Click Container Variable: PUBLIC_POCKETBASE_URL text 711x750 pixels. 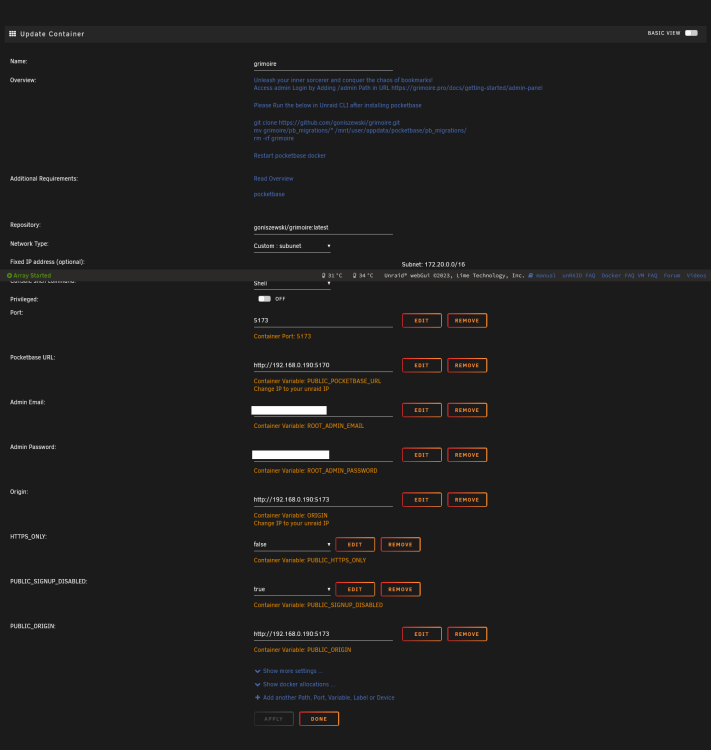pyautogui.click(x=317, y=381)
